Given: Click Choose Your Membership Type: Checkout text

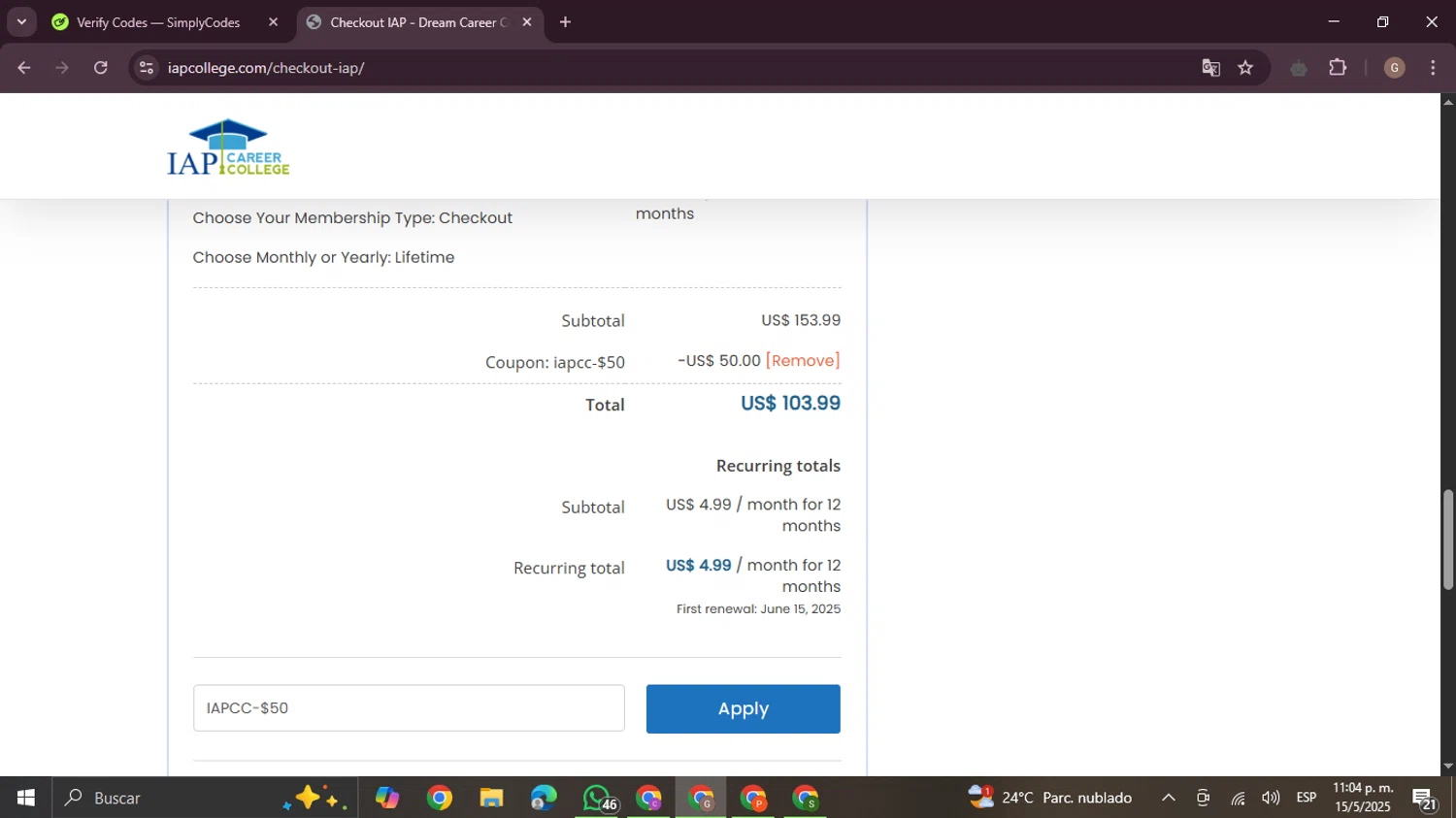Looking at the screenshot, I should tap(352, 217).
